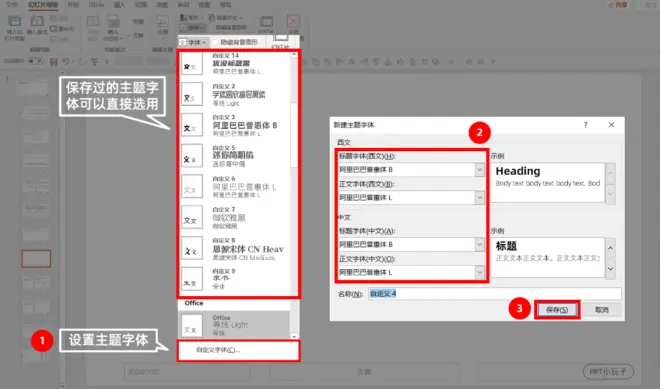660x389 pixels.
Task: Click the undo arrow icon
Action: tap(66, 62)
